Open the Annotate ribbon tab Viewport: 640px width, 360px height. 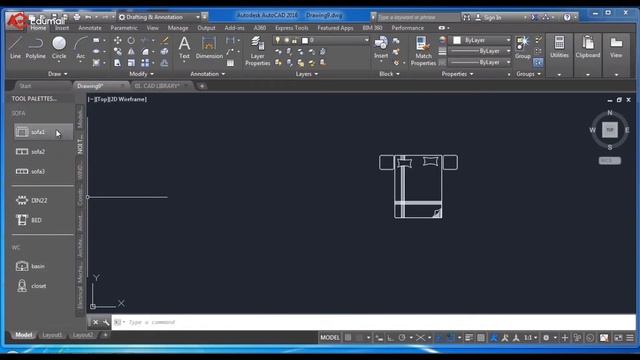coord(90,28)
